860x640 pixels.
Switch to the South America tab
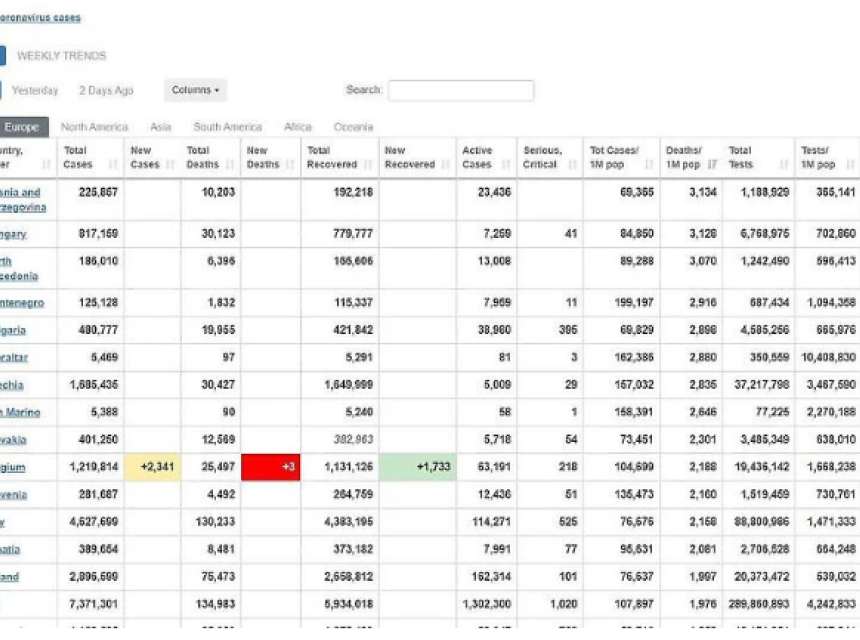point(228,127)
